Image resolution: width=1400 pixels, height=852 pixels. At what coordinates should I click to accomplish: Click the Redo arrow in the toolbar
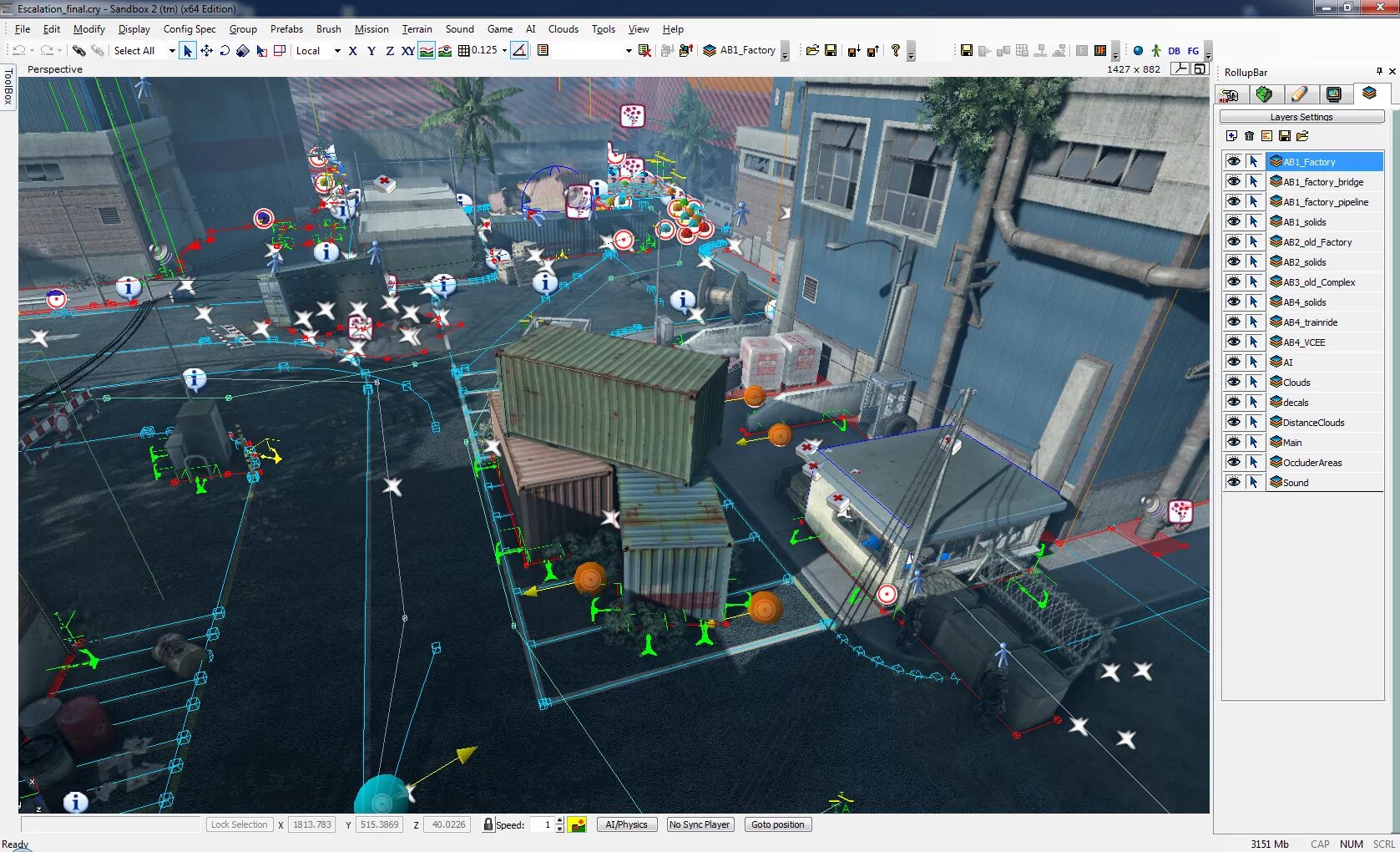point(47,50)
